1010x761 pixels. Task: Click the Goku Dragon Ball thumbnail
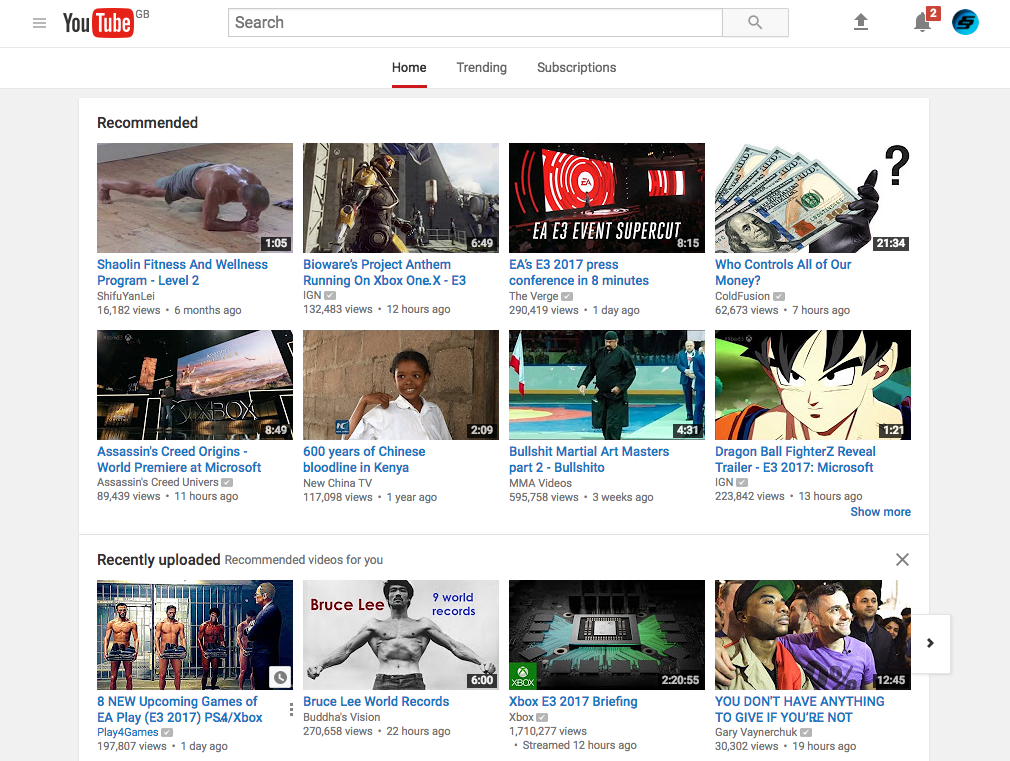813,385
